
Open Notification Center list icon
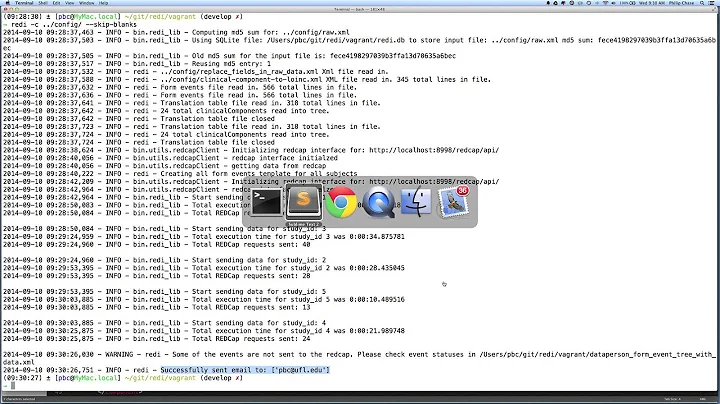click(712, 3)
